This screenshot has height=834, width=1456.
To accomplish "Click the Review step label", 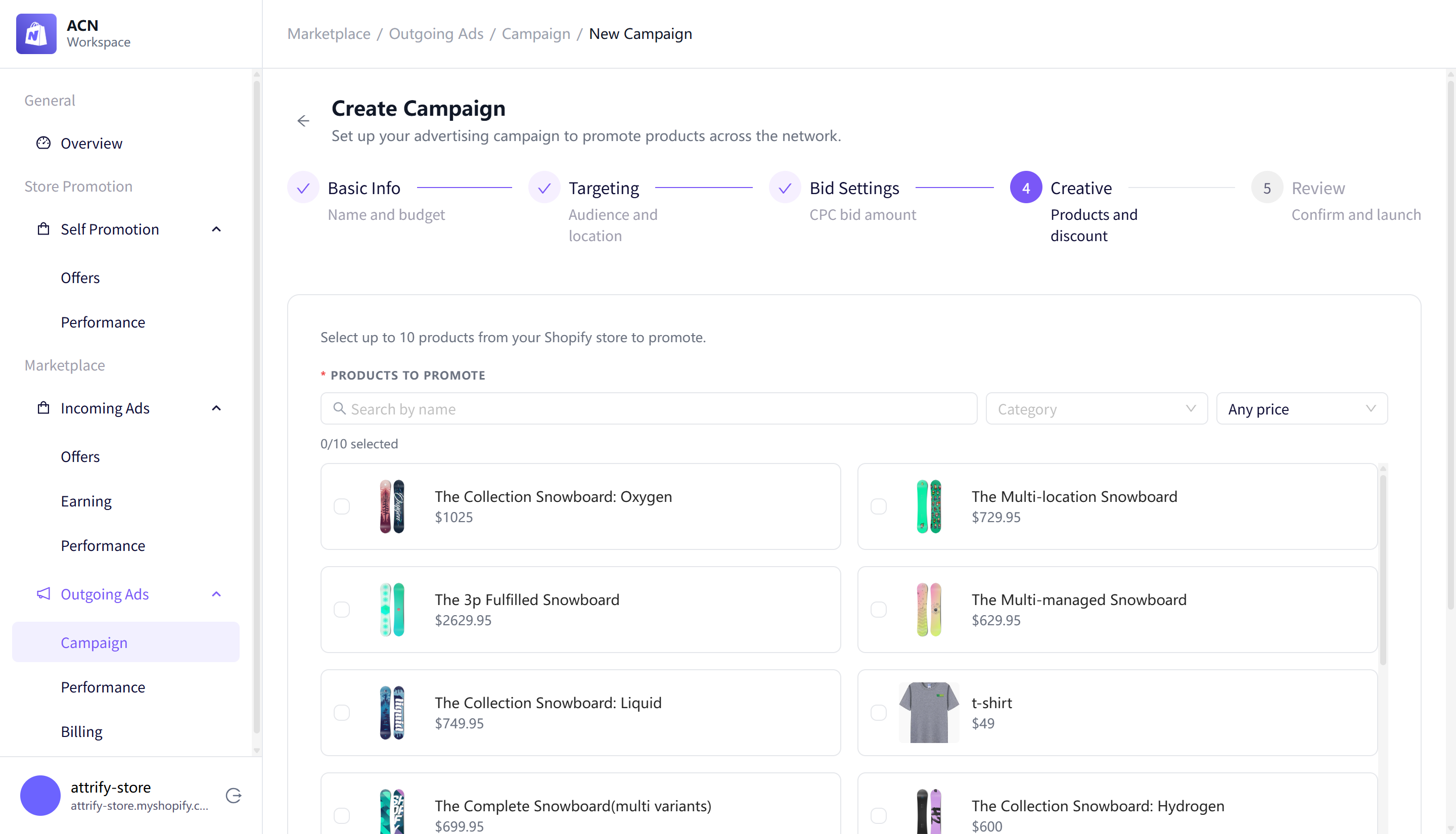I will [1318, 188].
